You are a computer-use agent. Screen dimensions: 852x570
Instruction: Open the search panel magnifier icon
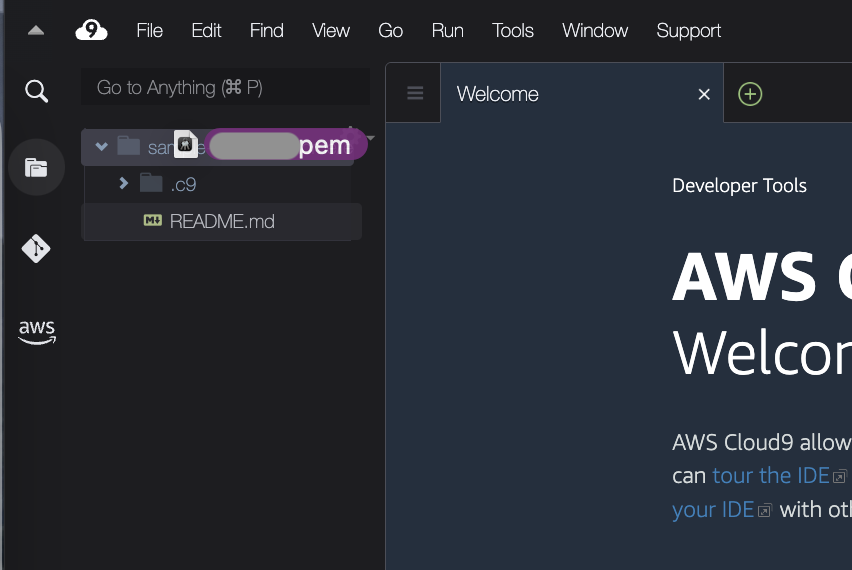pos(36,91)
